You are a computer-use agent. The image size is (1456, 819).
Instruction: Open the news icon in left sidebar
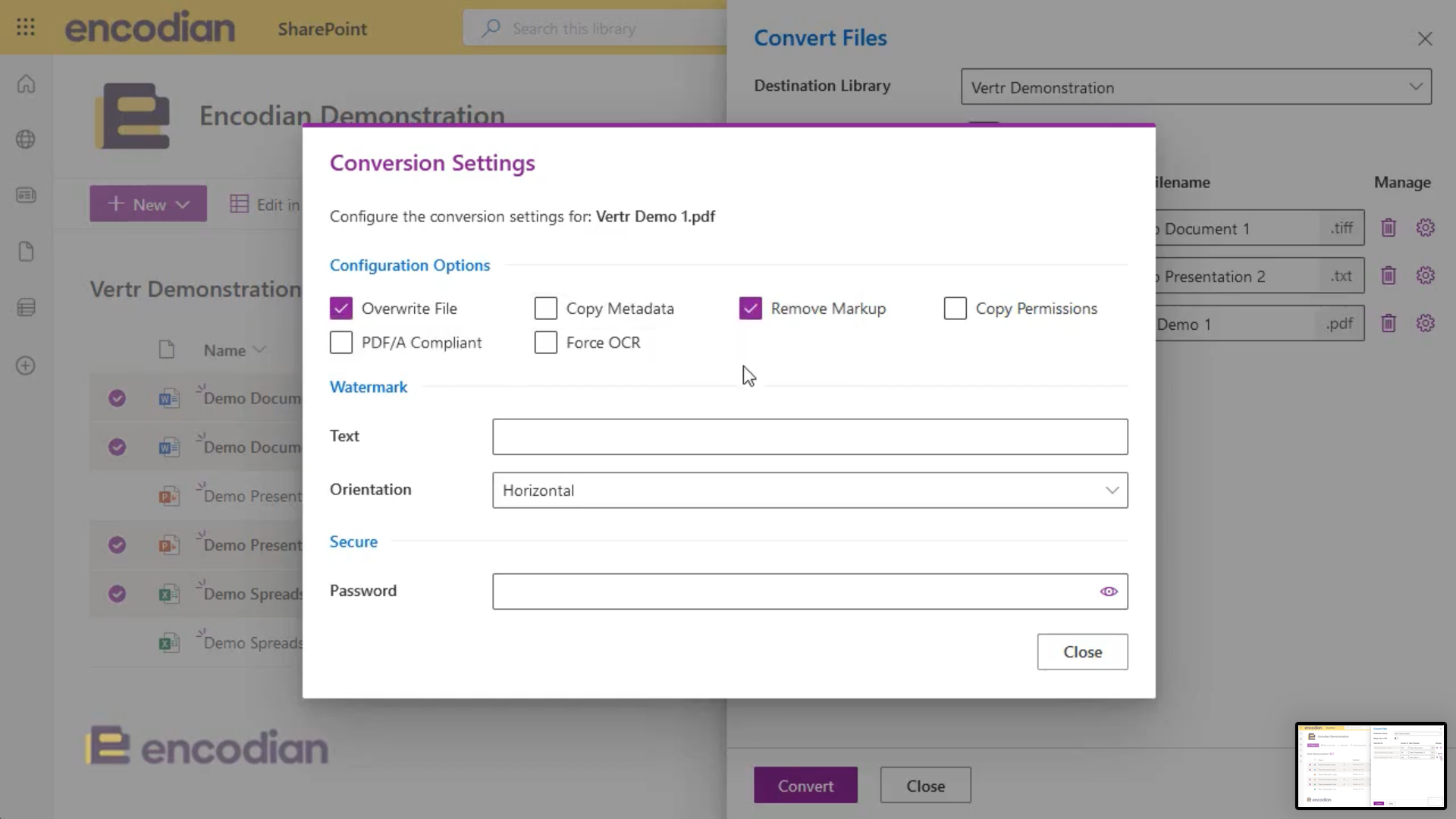pos(26,196)
